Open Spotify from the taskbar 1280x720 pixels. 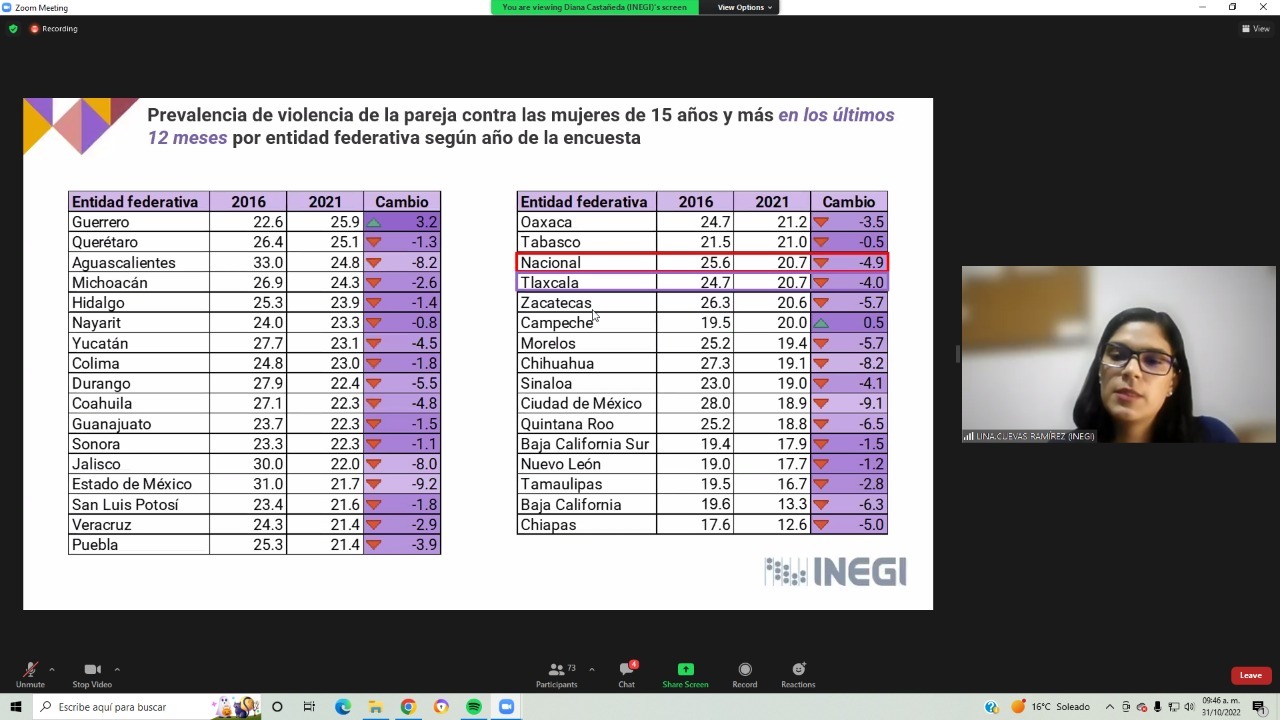point(474,707)
